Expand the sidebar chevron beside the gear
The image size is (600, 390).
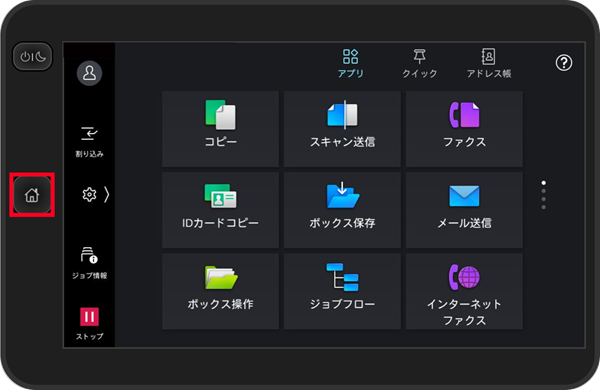(107, 195)
